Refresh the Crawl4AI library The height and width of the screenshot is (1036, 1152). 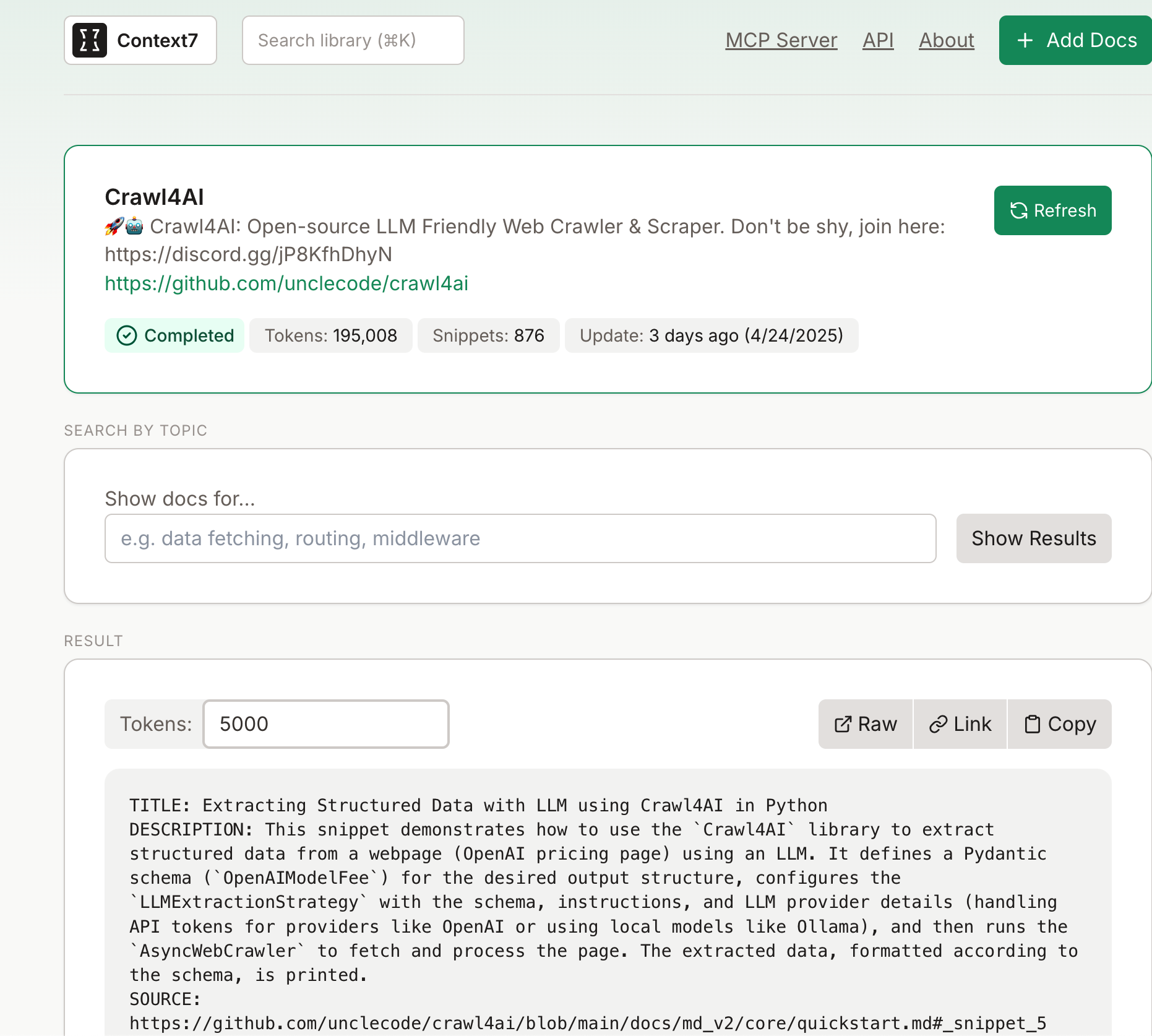tap(1053, 210)
